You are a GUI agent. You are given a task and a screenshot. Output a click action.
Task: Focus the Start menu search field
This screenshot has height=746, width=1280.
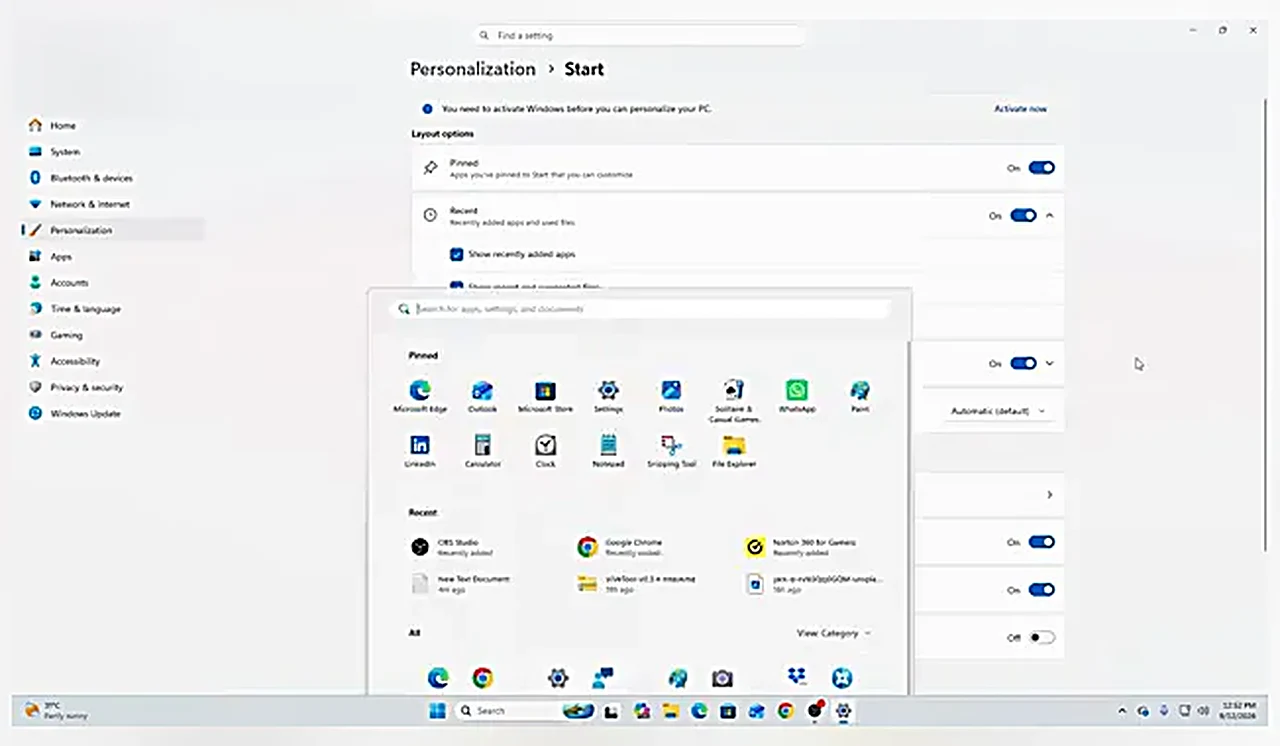click(640, 309)
